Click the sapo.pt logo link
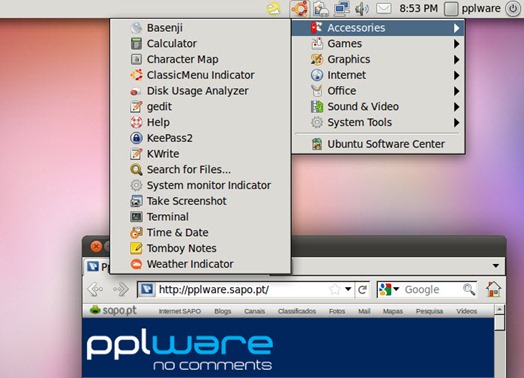Image resolution: width=524 pixels, height=378 pixels. click(x=114, y=310)
